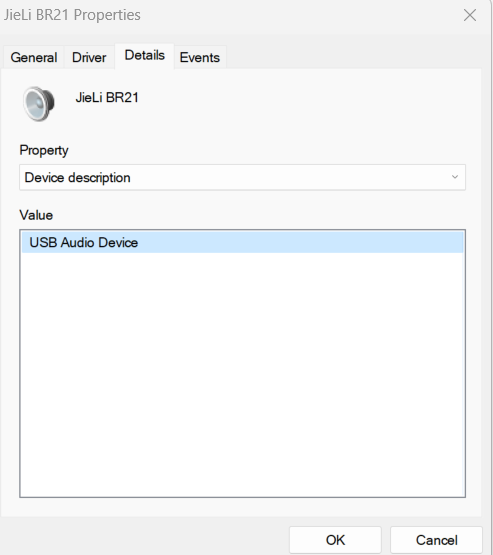Click the Value field label
Image resolution: width=493 pixels, height=555 pixels.
pos(36,215)
